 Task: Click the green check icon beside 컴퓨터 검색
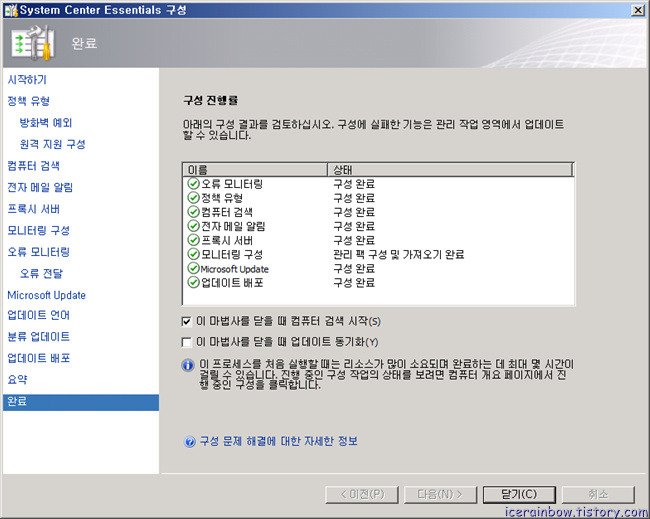(x=193, y=212)
